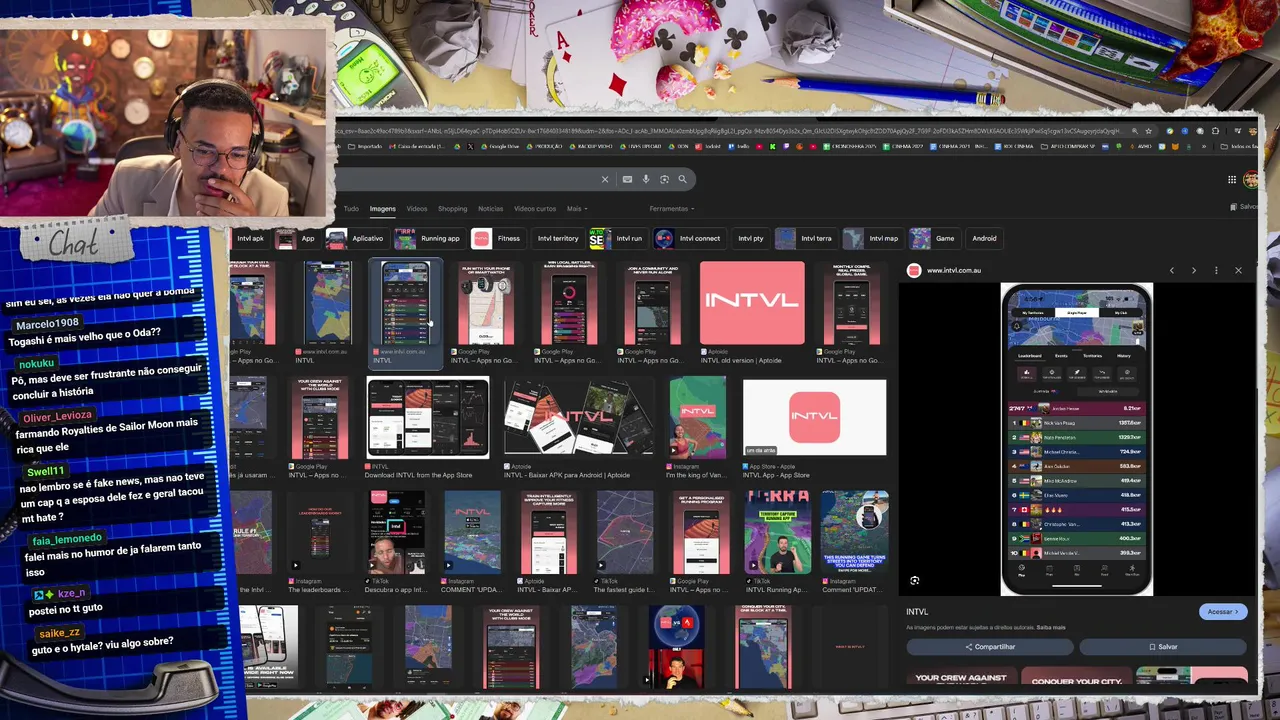Open INTVL Baixar APK para Android thumbnail

pyautogui.click(x=578, y=418)
